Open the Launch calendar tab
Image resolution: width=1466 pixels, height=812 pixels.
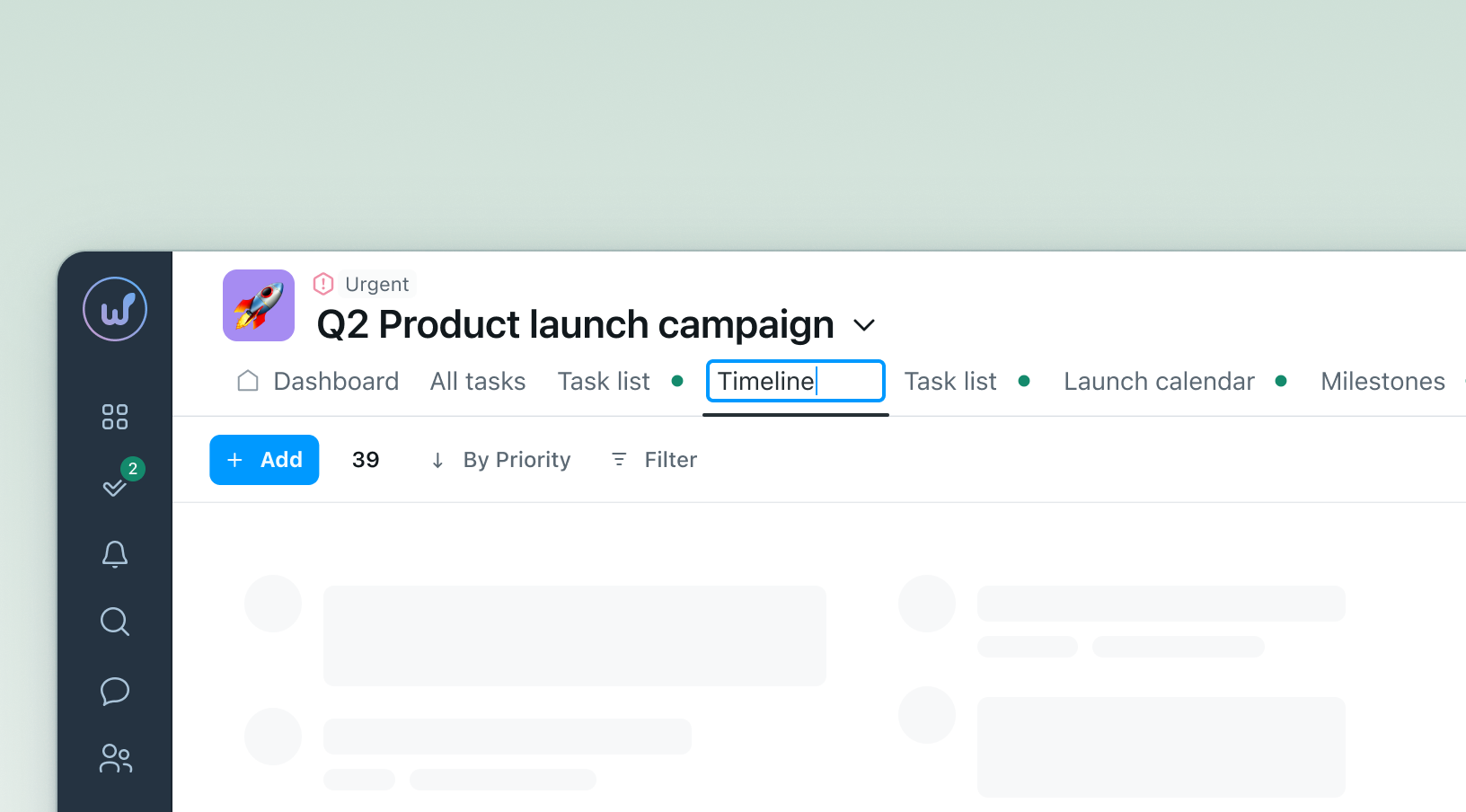click(x=1159, y=382)
